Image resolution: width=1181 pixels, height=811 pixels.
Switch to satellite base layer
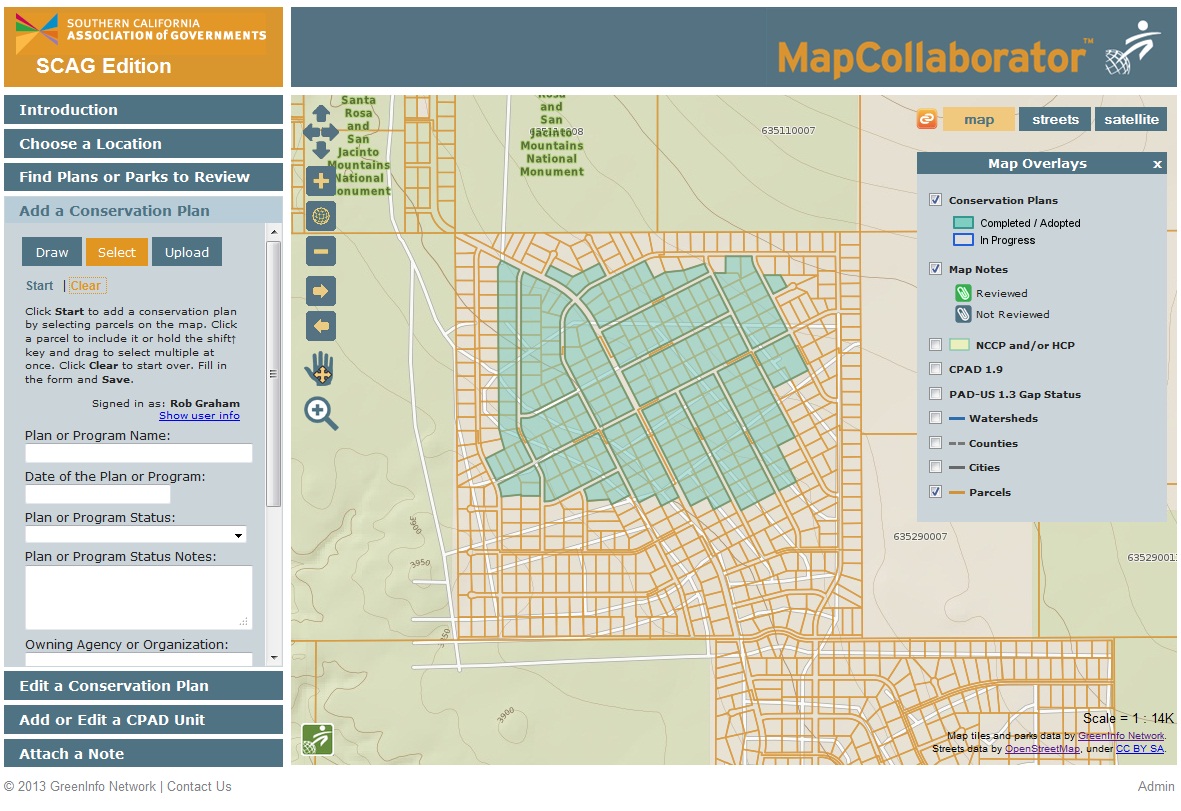click(1131, 120)
